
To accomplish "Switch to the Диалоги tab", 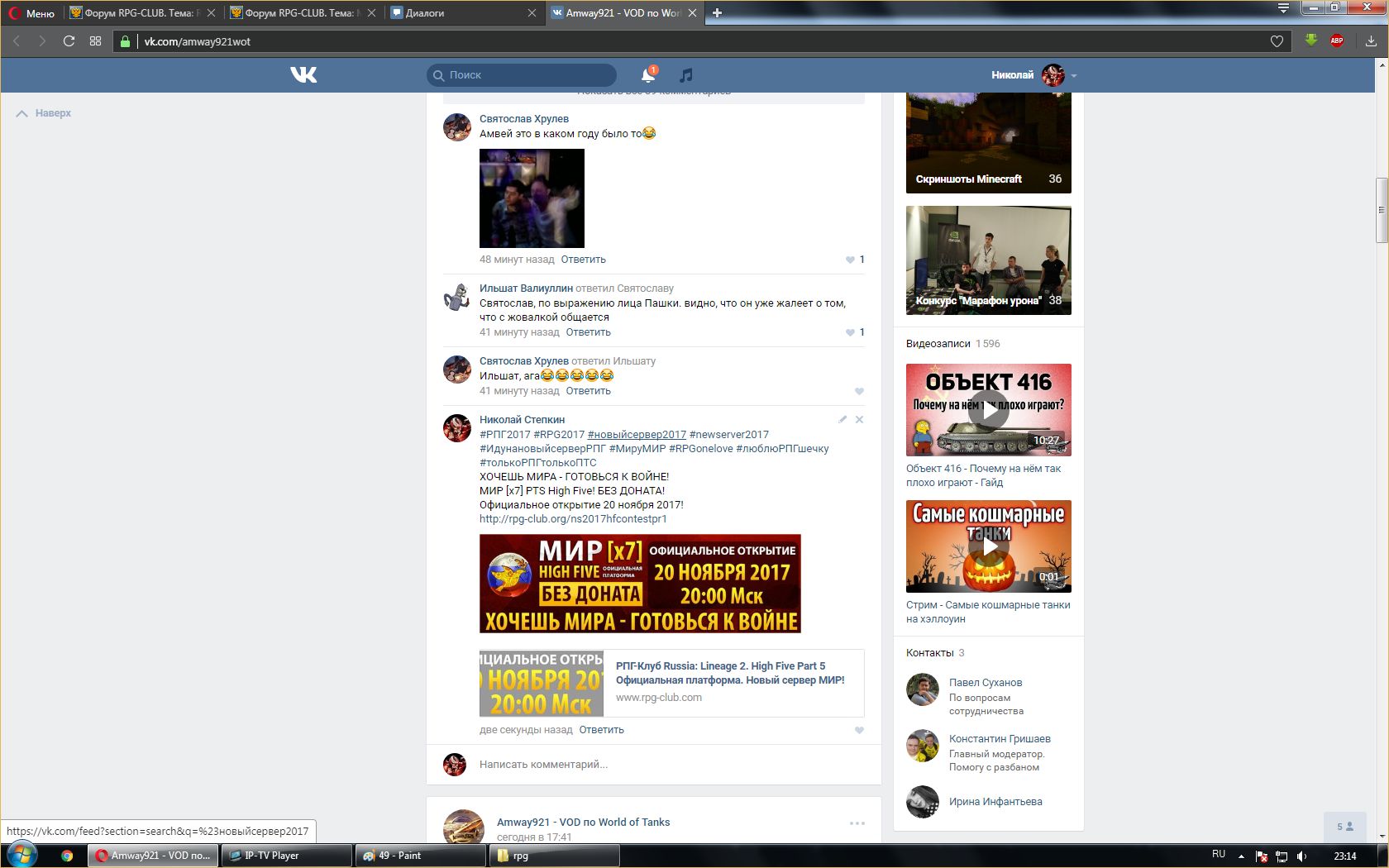I will pyautogui.click(x=463, y=12).
